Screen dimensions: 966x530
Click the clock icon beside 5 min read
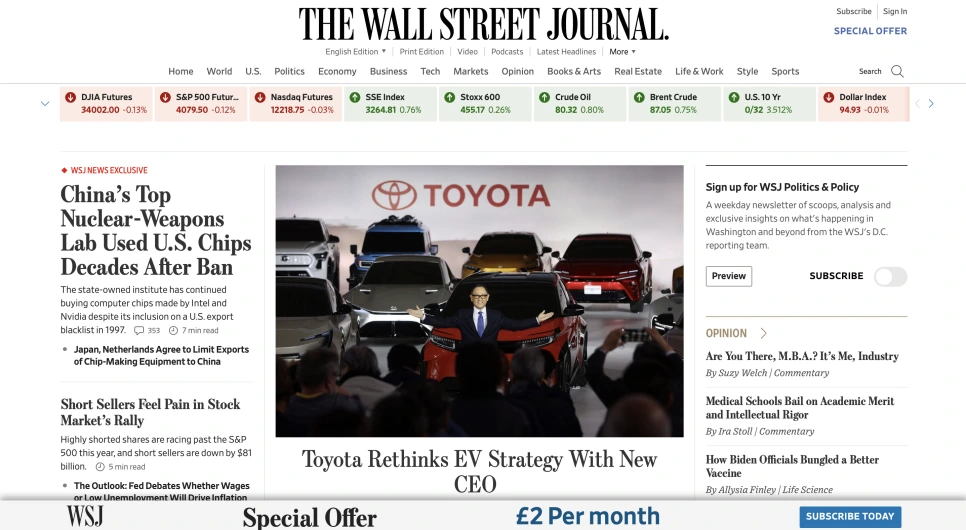click(100, 467)
